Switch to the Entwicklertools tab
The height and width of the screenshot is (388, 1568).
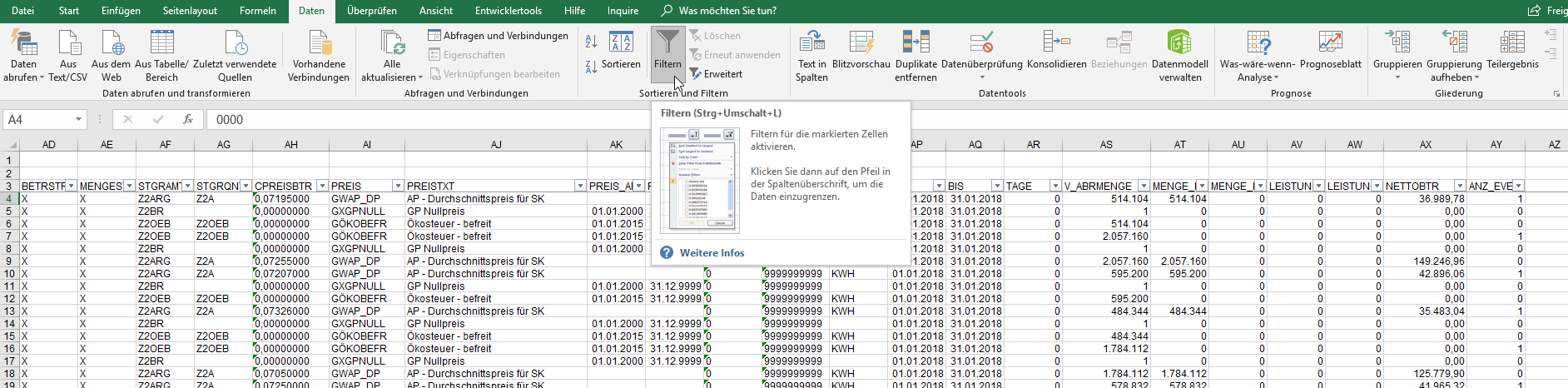(508, 11)
